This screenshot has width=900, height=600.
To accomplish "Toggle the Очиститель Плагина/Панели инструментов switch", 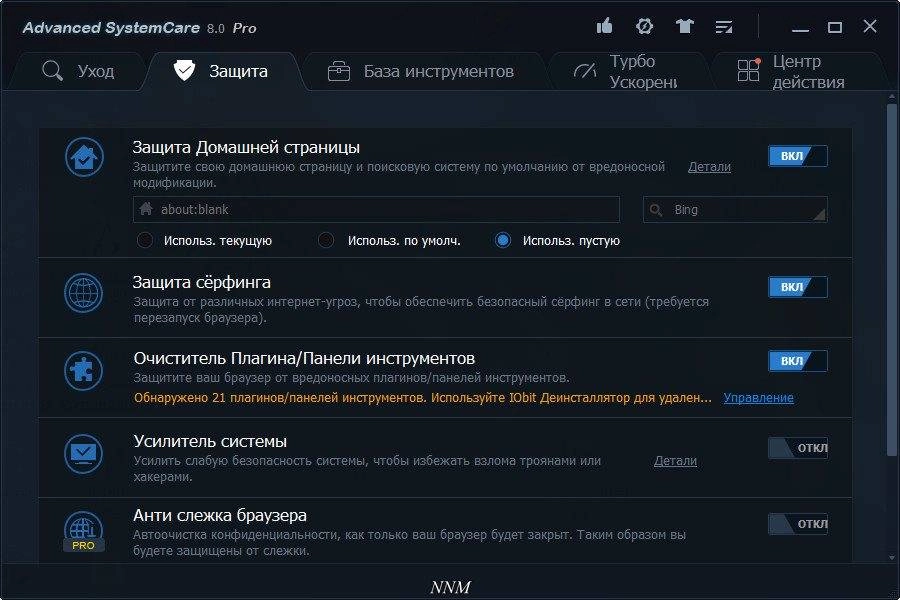I will 798,361.
